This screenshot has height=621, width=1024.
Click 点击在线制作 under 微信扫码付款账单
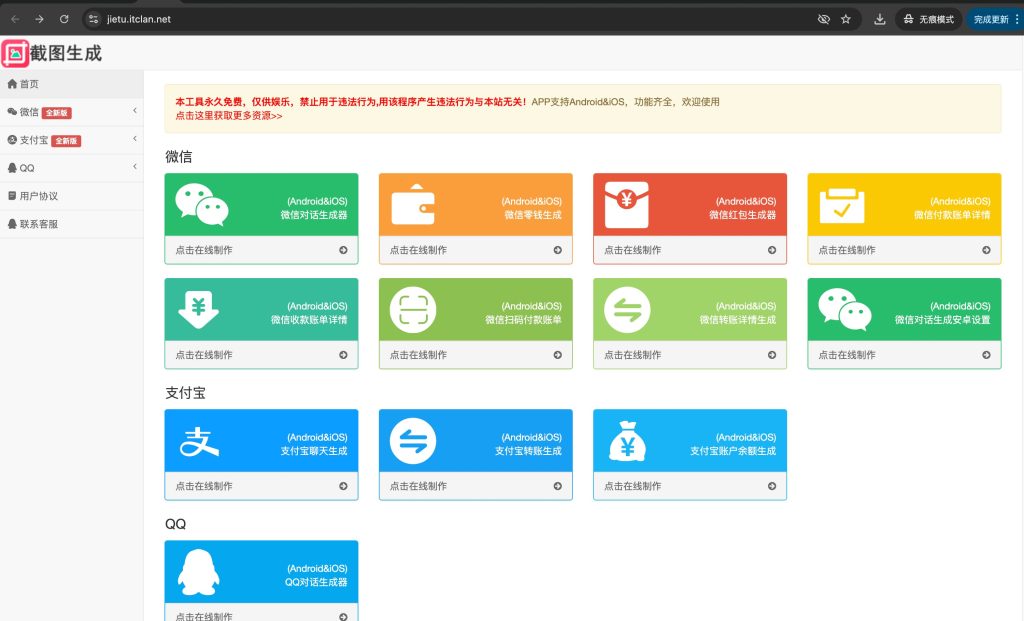coord(418,355)
